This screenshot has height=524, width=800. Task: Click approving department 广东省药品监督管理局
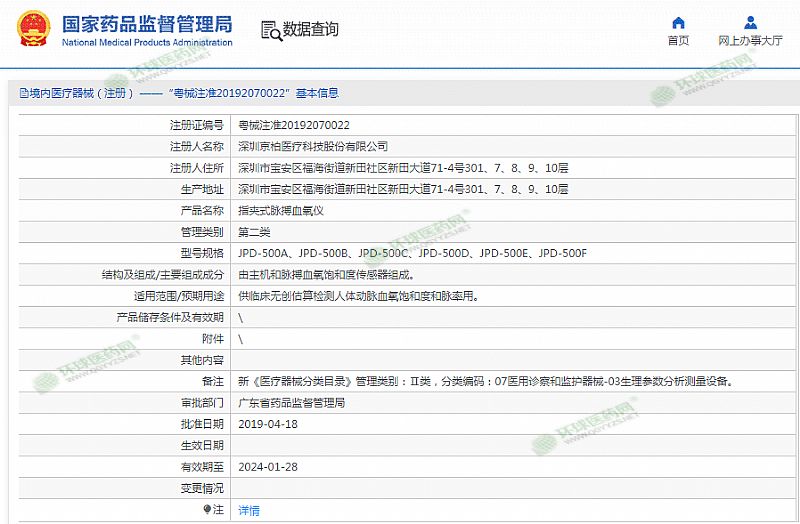[x=291, y=403]
